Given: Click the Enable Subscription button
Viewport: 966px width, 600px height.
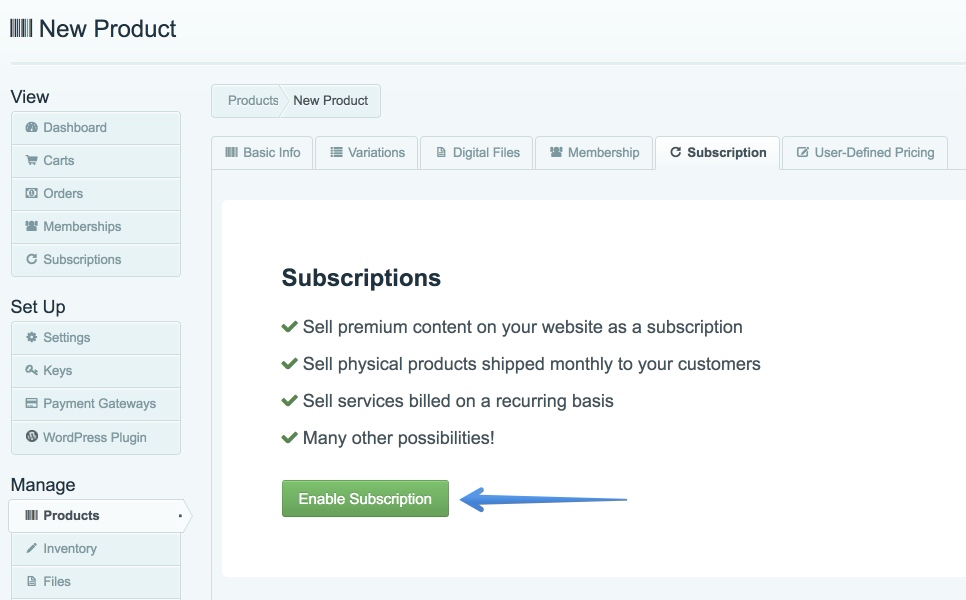Looking at the screenshot, I should [365, 498].
